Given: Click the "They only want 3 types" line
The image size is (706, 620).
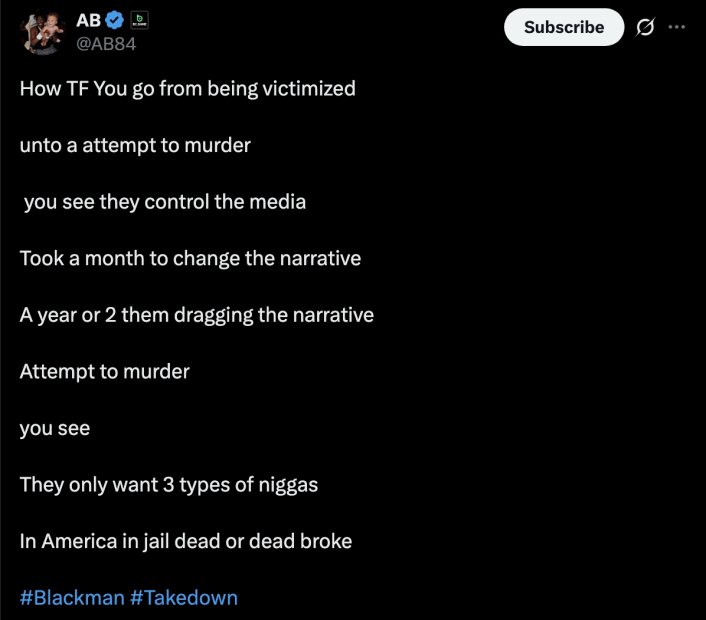Looking at the screenshot, I should 169,485.
